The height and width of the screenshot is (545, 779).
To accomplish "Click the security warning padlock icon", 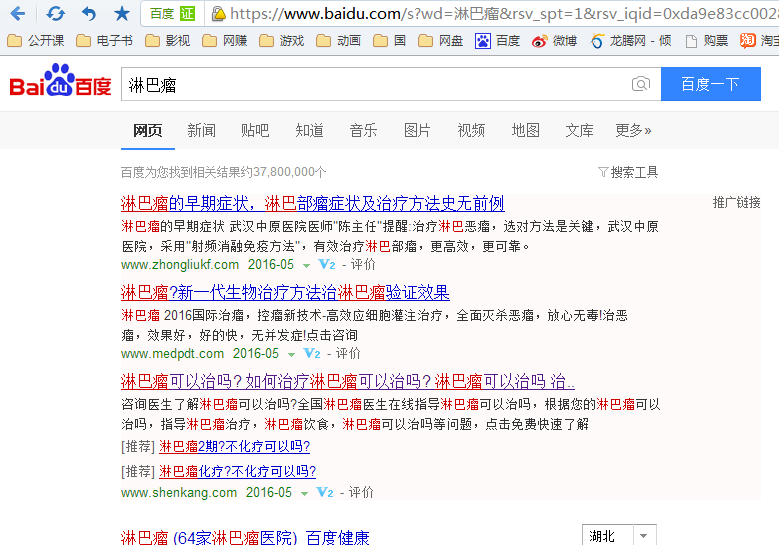I will click(x=218, y=13).
